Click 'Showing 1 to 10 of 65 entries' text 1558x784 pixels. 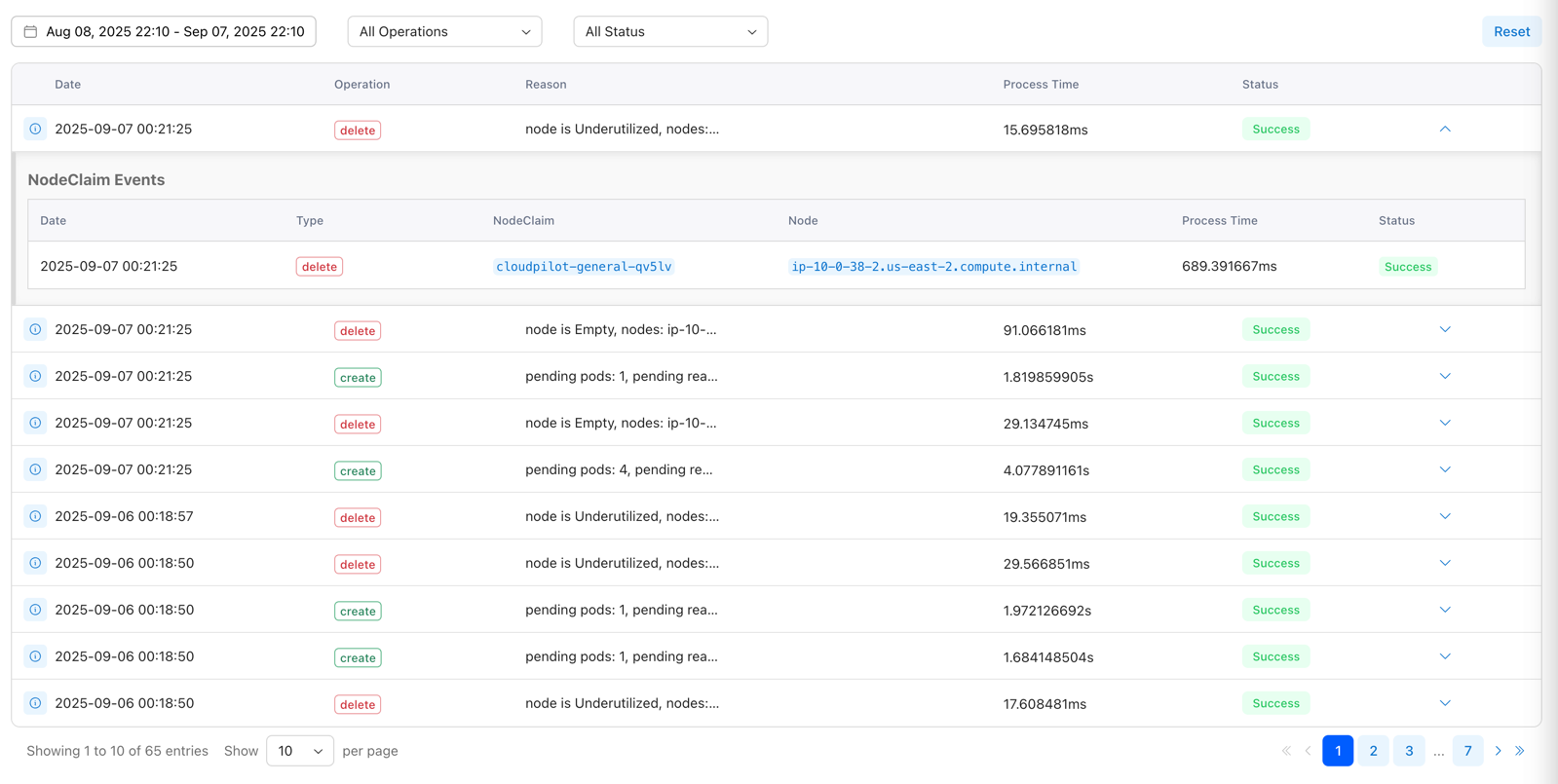tap(117, 751)
